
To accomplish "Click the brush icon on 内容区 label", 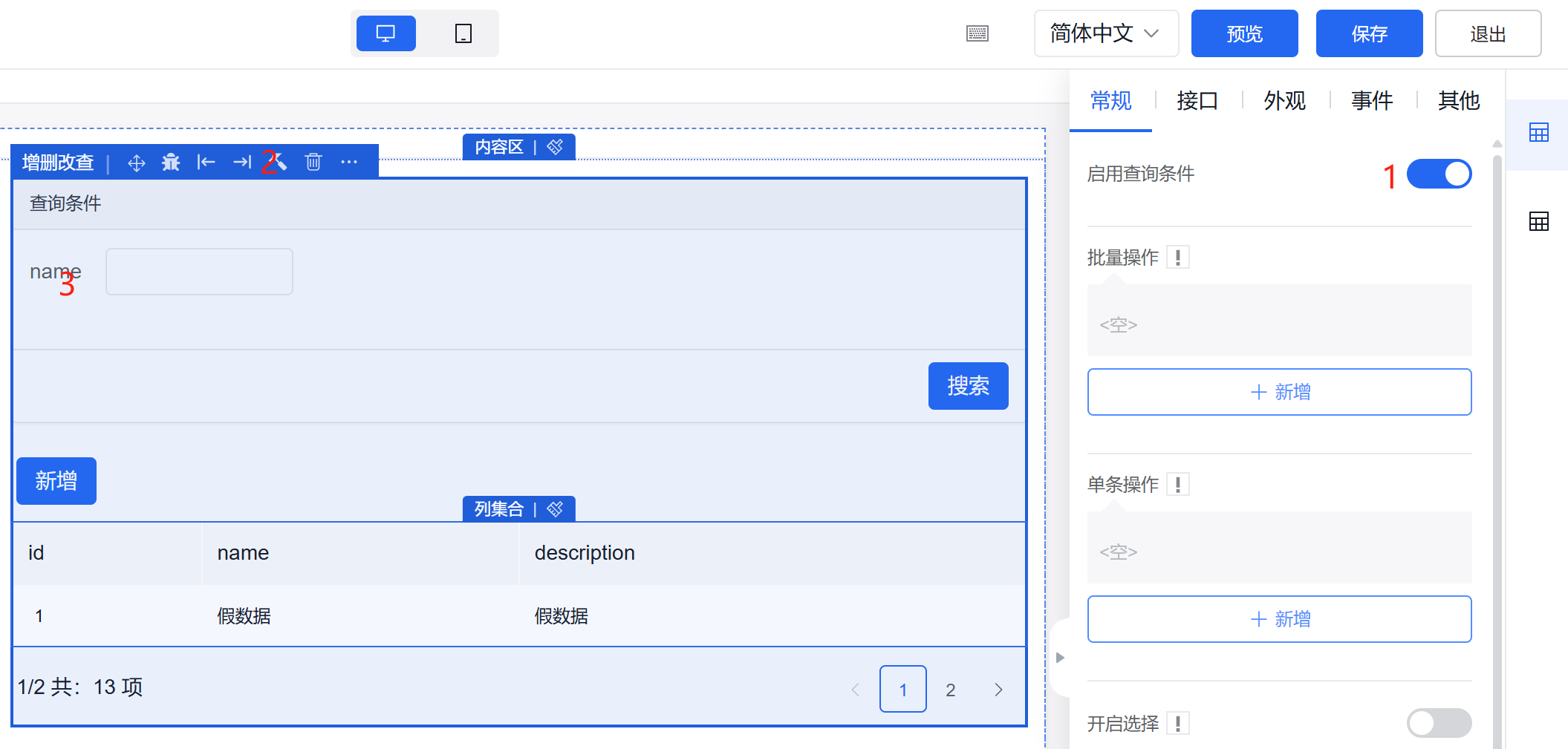I will tap(555, 147).
